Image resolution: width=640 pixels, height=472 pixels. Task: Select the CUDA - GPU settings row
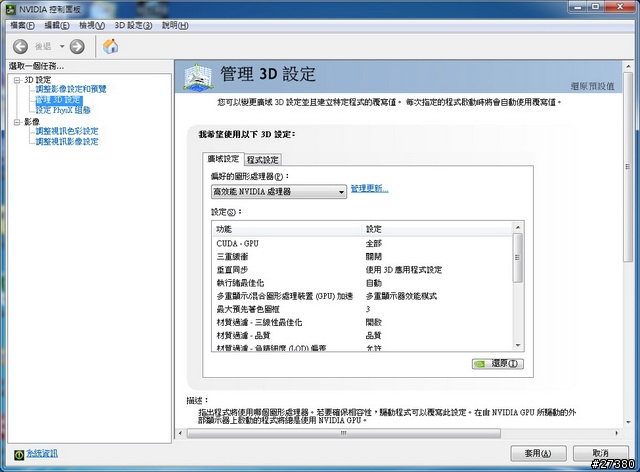(x=362, y=243)
